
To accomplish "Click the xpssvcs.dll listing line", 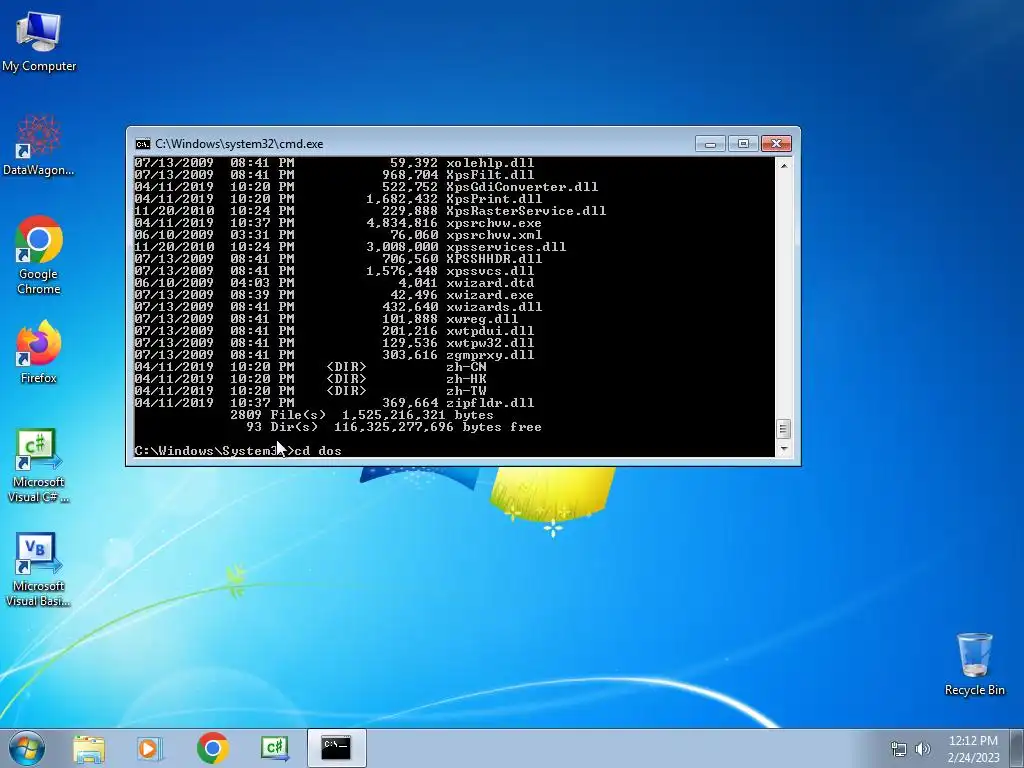I will (x=334, y=271).
